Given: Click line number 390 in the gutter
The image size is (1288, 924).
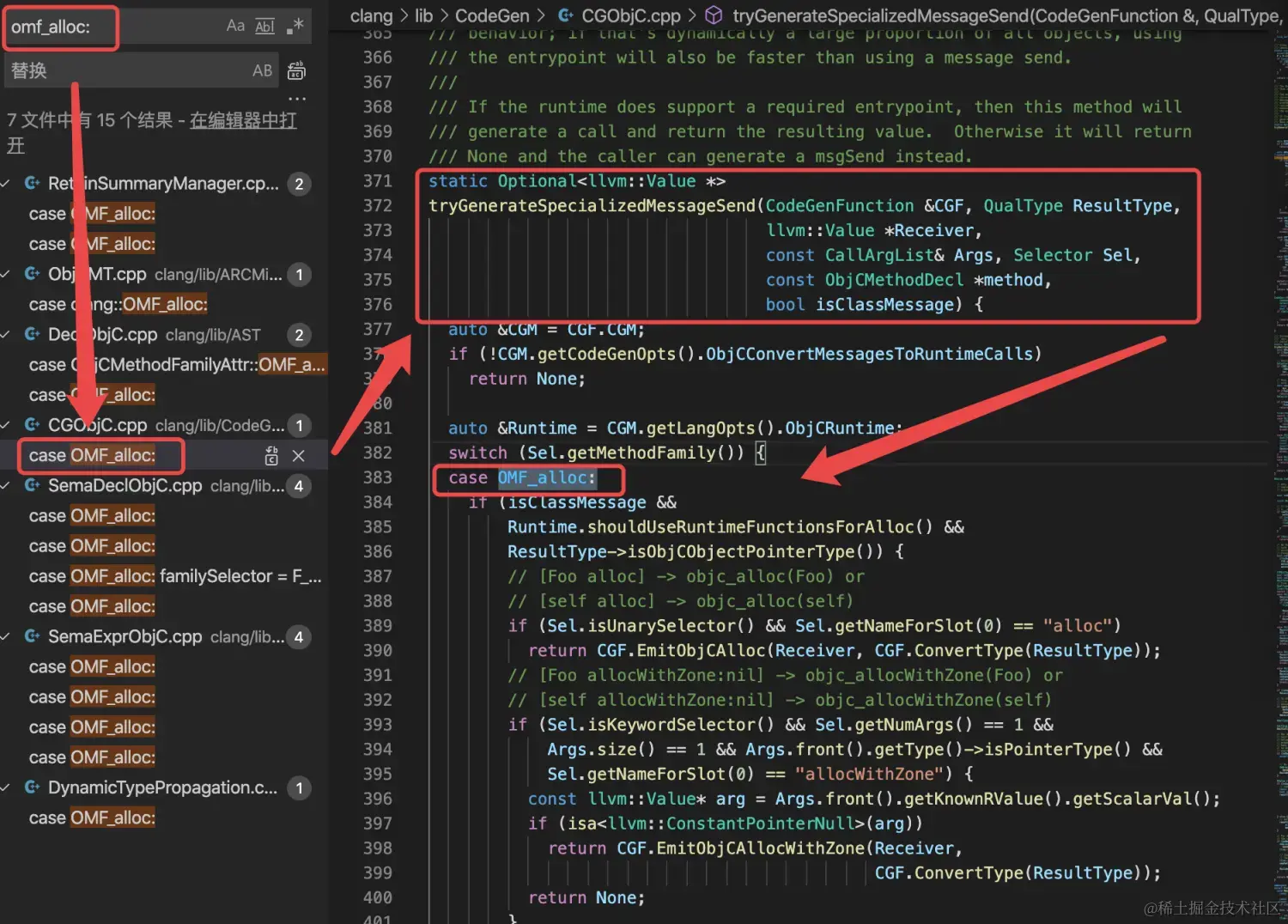Looking at the screenshot, I should coord(377,650).
